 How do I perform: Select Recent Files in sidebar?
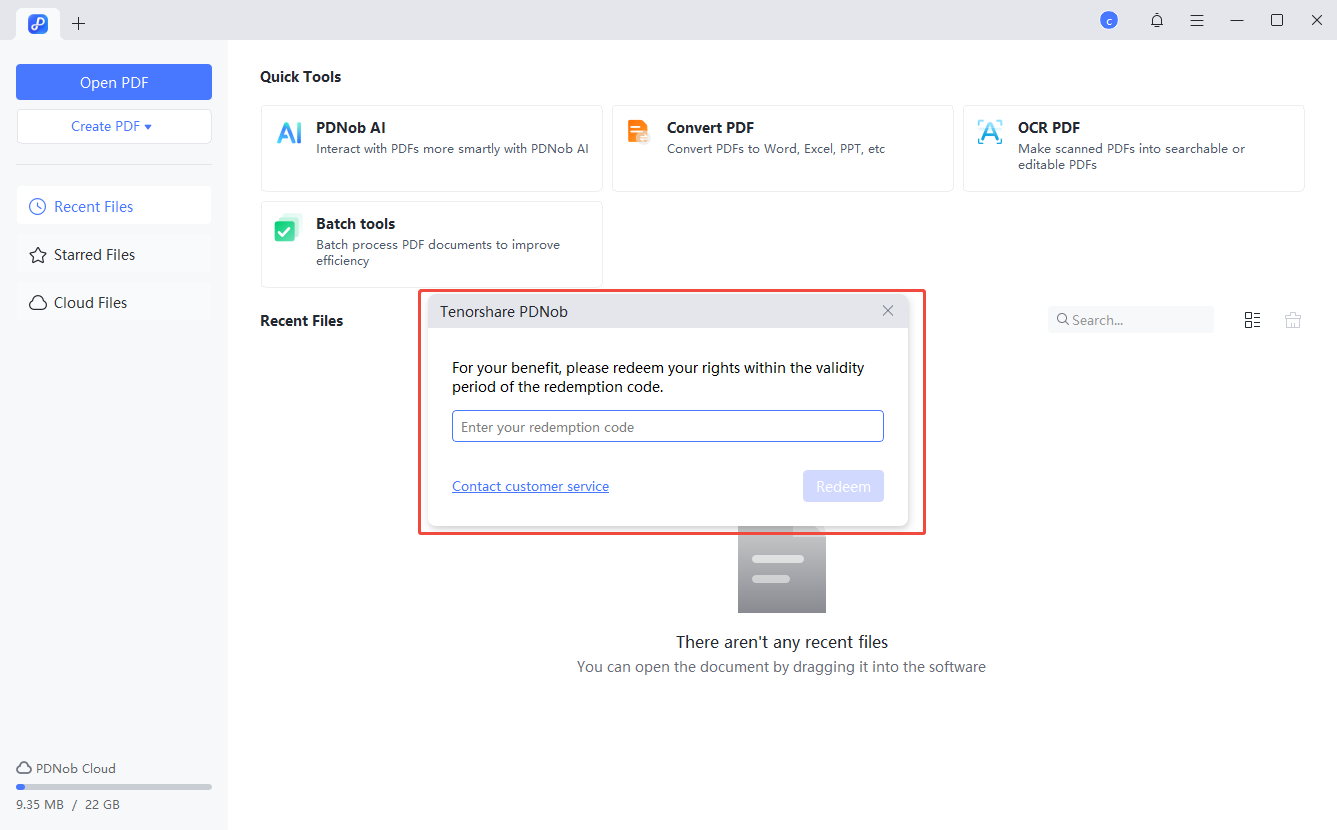tap(114, 206)
